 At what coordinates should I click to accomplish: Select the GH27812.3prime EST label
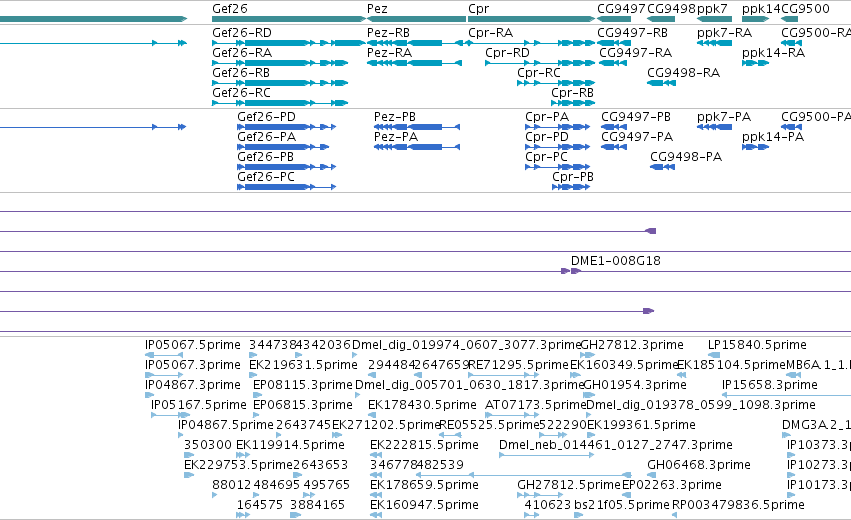632,345
